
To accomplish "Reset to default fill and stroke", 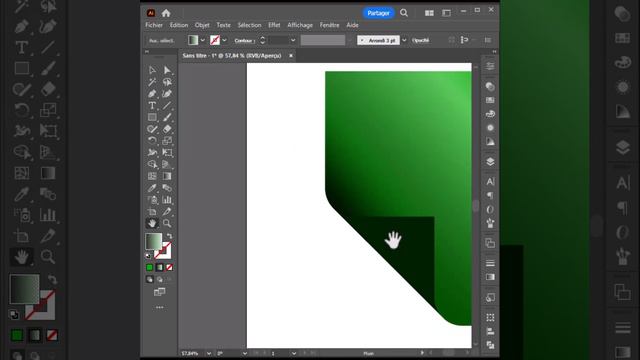I will (148, 256).
